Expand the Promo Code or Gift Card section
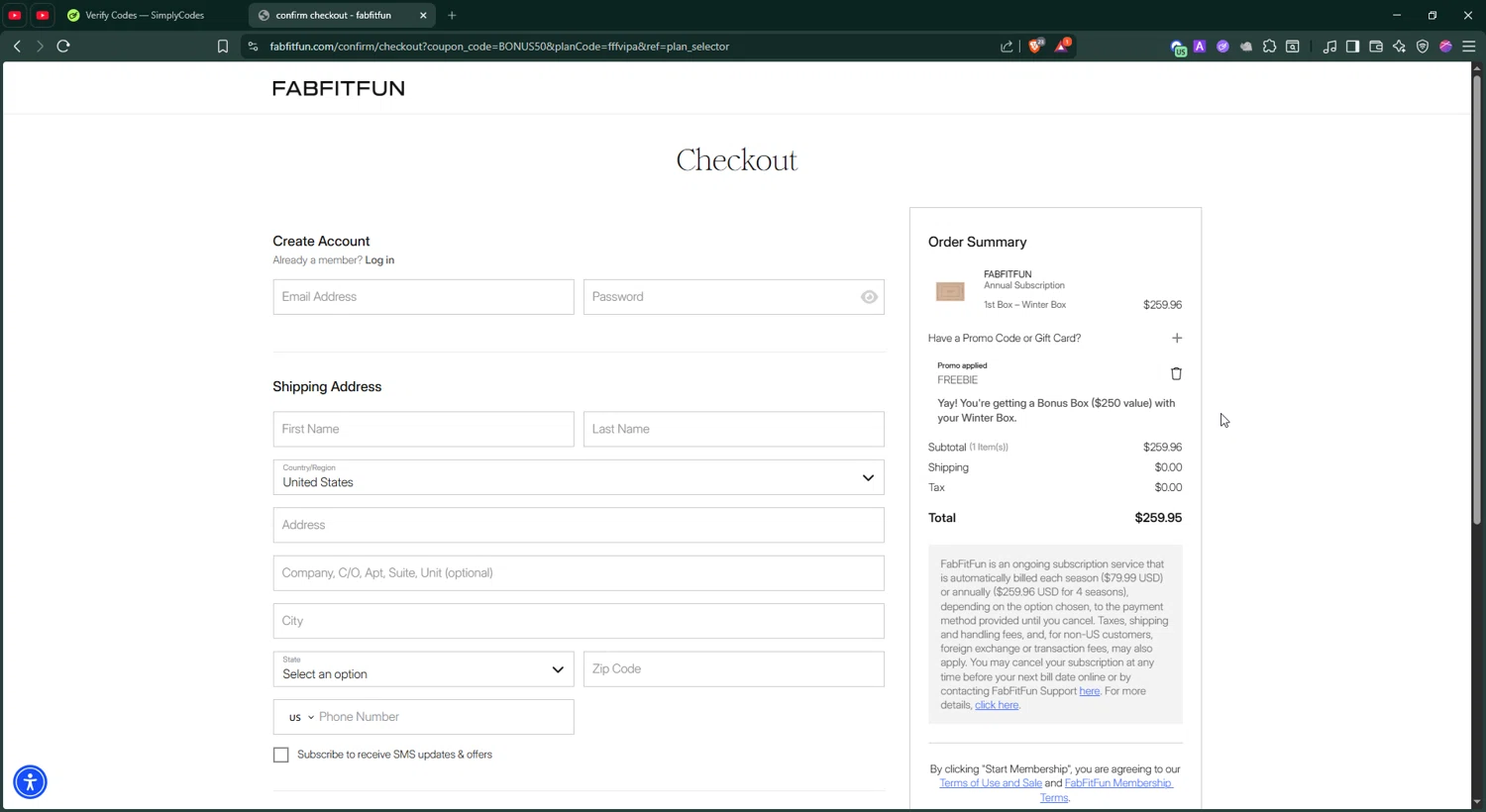Image resolution: width=1486 pixels, height=812 pixels. point(1176,339)
